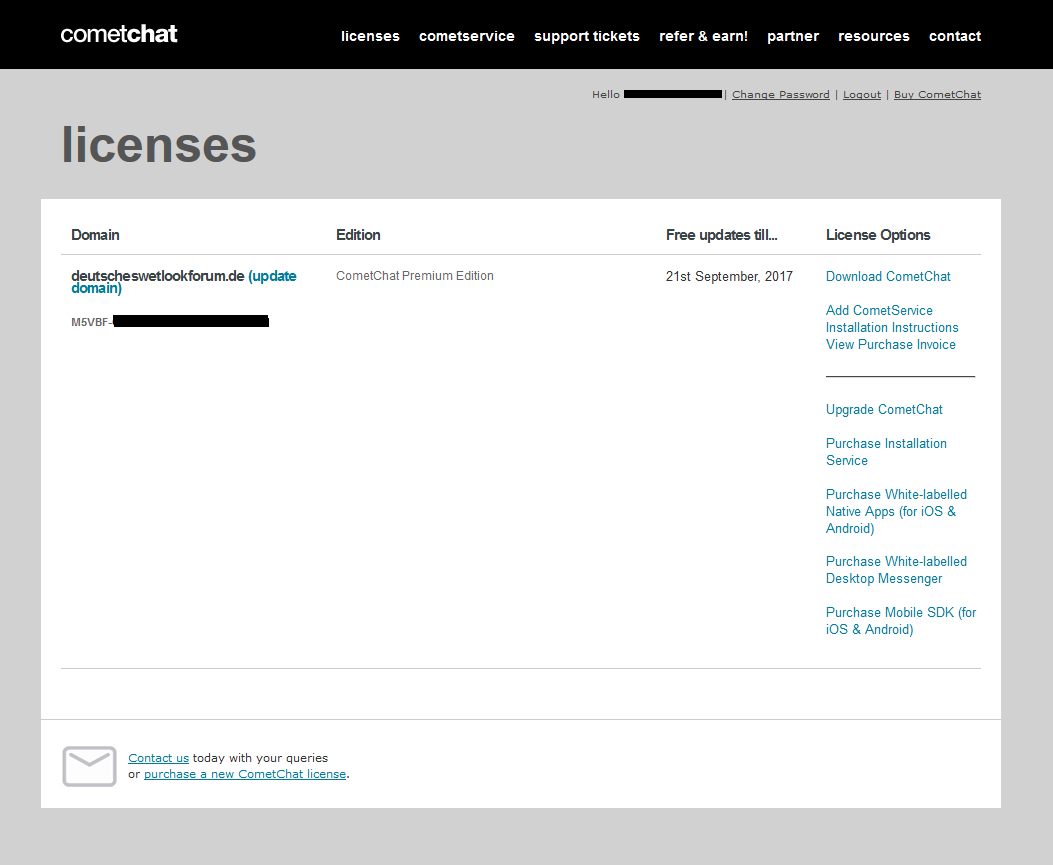Navigate to resources page
Image resolution: width=1053 pixels, height=865 pixels.
click(x=873, y=36)
